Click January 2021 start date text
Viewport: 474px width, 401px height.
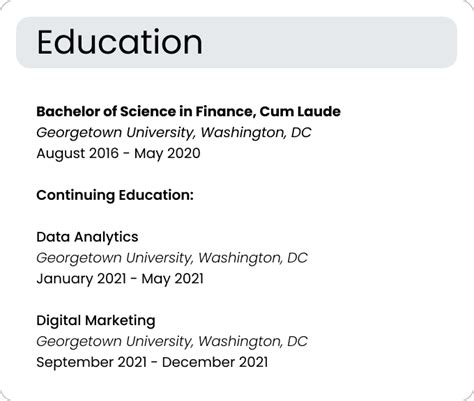(x=81, y=279)
